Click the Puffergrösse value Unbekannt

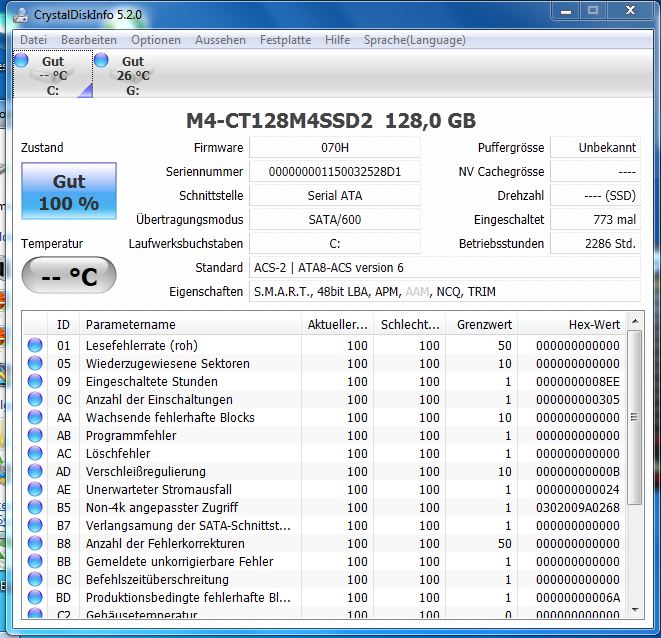pos(595,148)
